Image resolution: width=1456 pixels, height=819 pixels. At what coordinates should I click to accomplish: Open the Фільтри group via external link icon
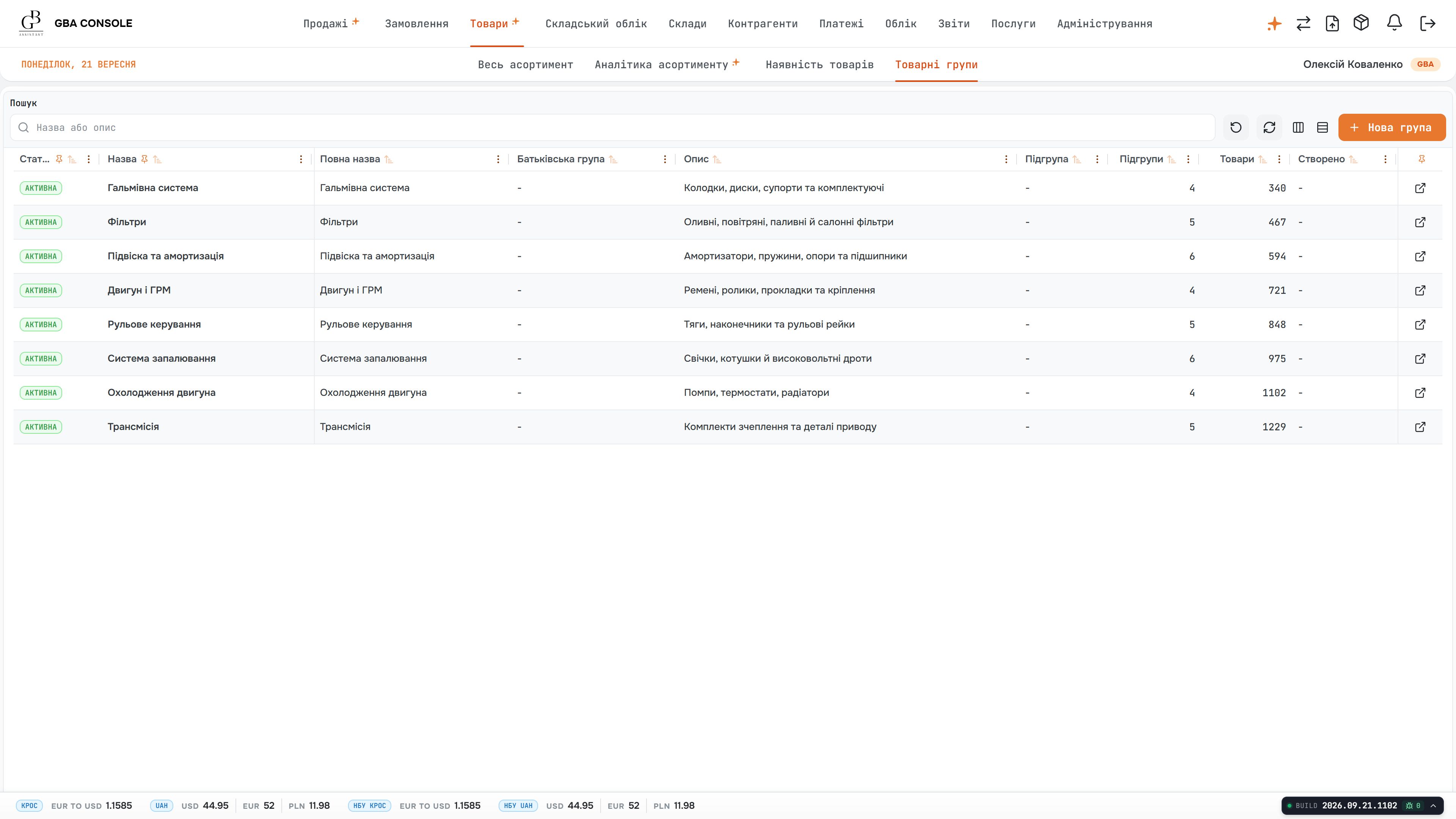[x=1420, y=222]
